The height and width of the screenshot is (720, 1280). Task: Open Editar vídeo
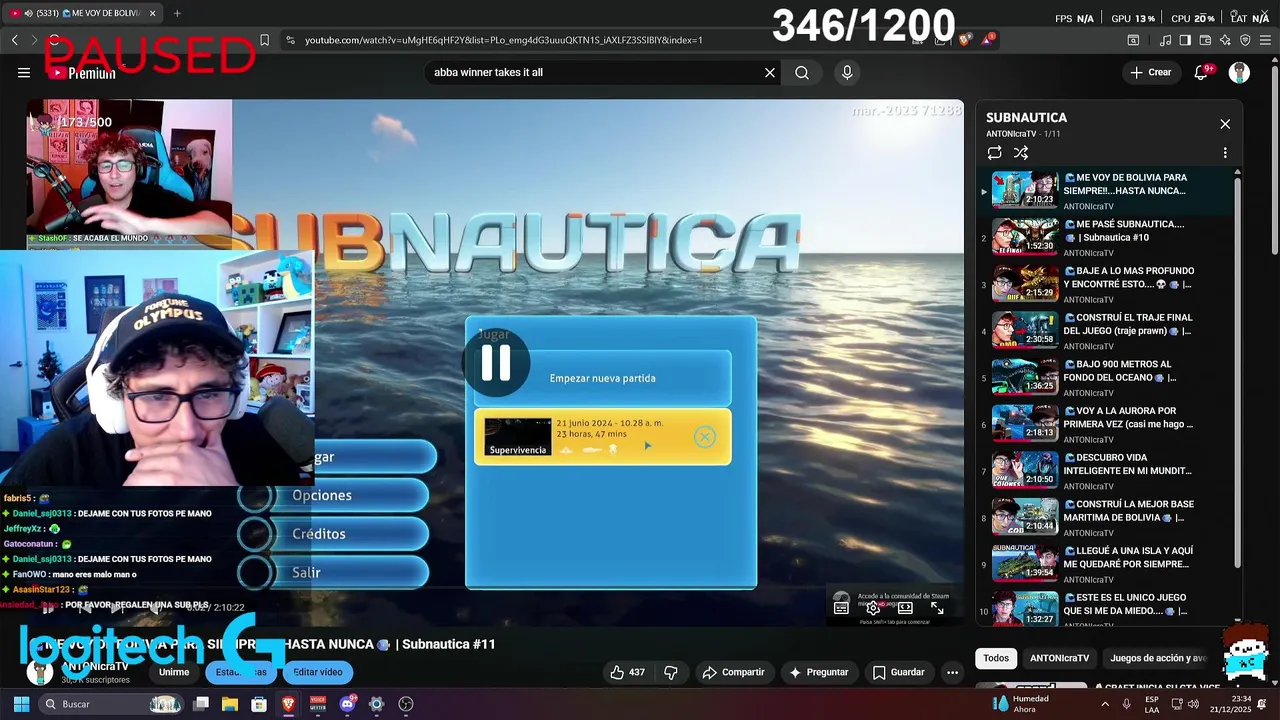(318, 672)
